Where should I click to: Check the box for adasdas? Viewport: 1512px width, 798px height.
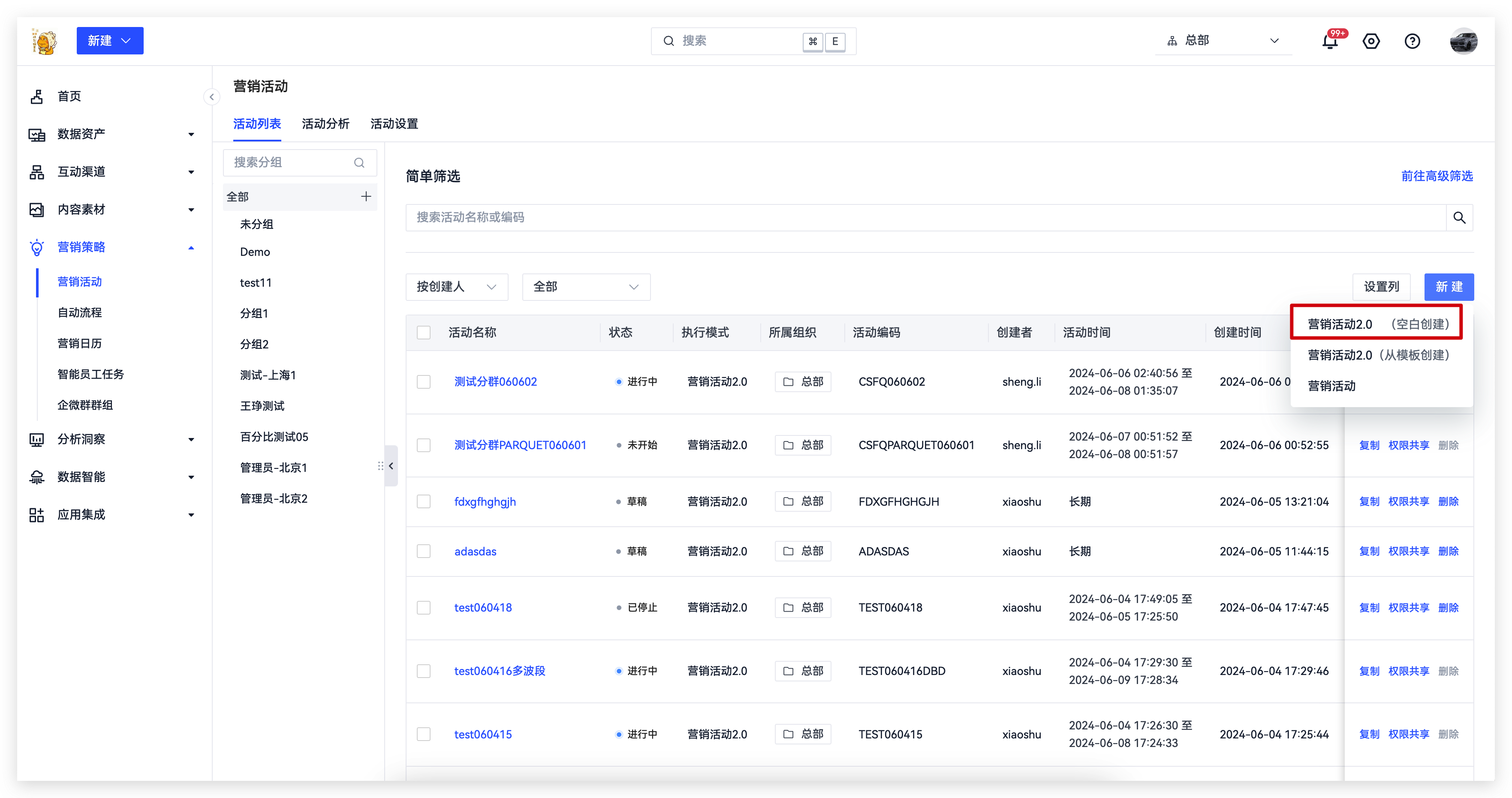424,552
